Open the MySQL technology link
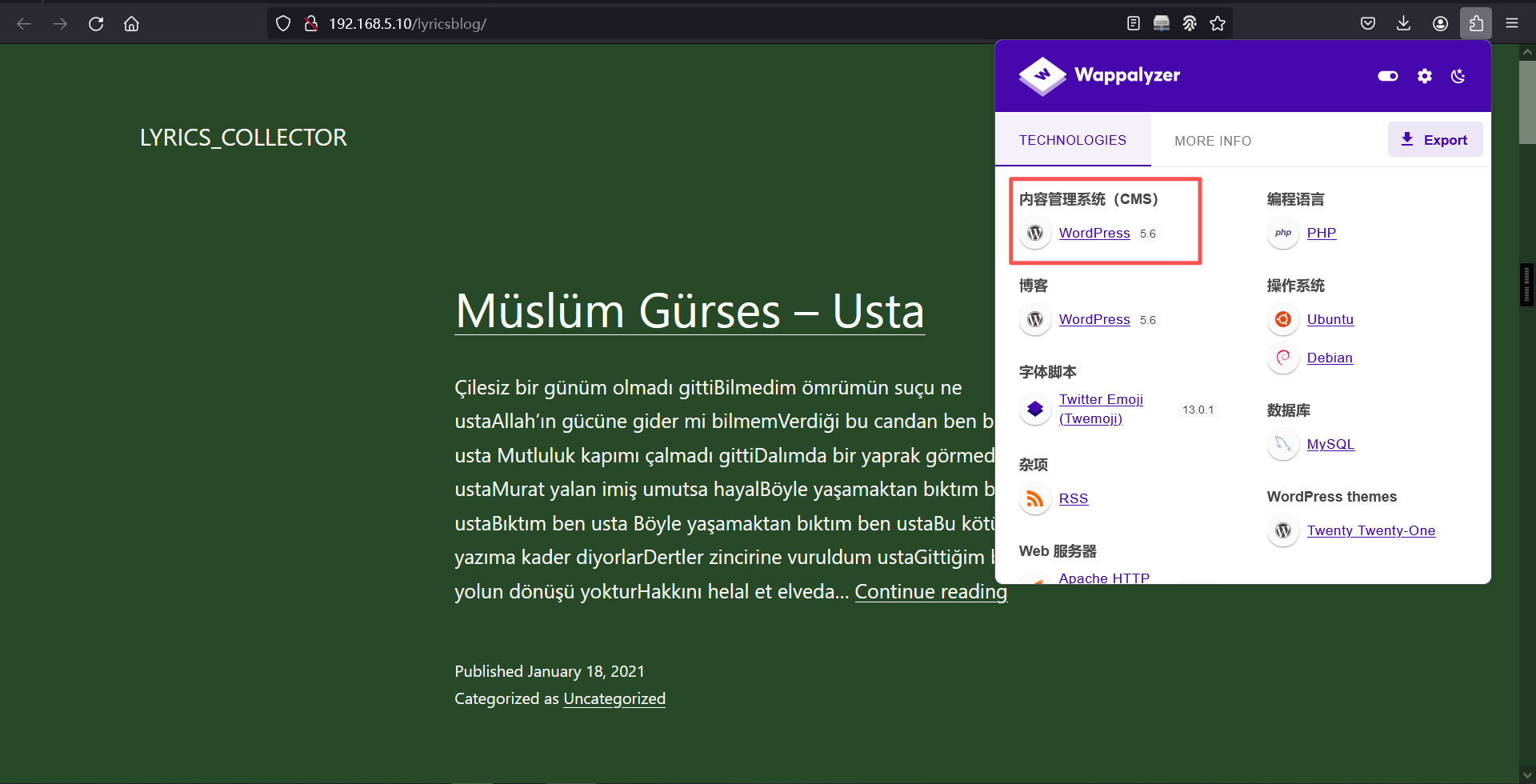 coord(1330,444)
